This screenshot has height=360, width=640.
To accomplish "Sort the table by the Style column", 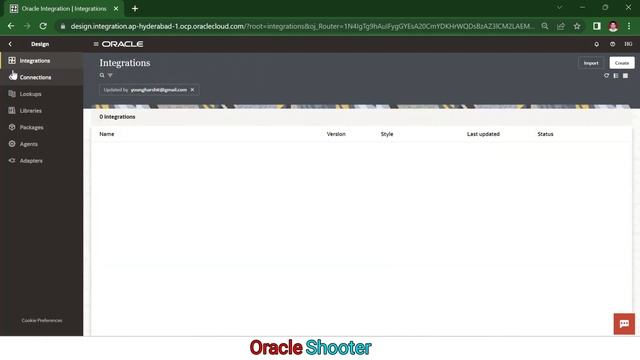I will (387, 134).
